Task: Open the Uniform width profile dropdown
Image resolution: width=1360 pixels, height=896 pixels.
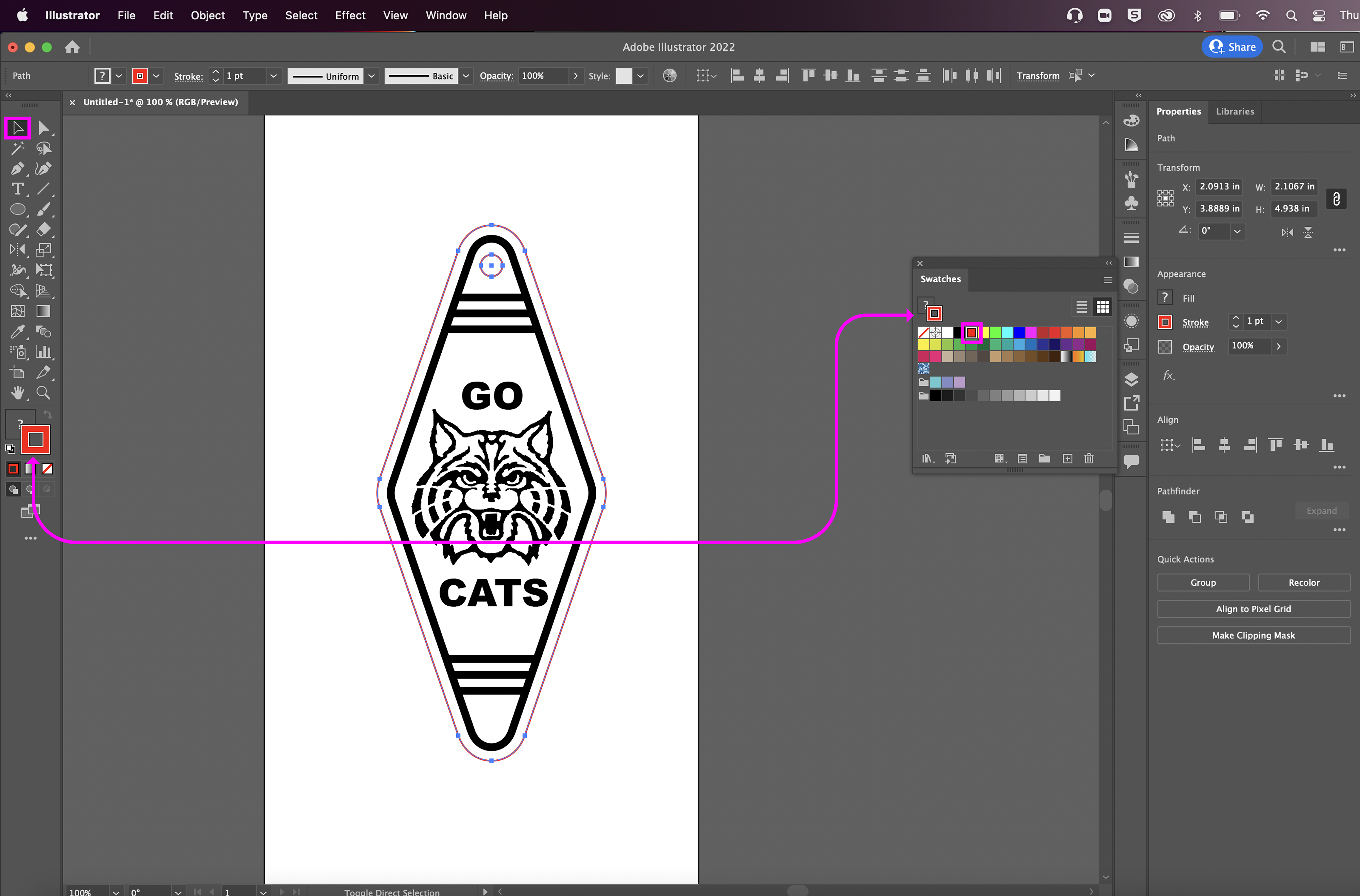Action: click(x=371, y=76)
